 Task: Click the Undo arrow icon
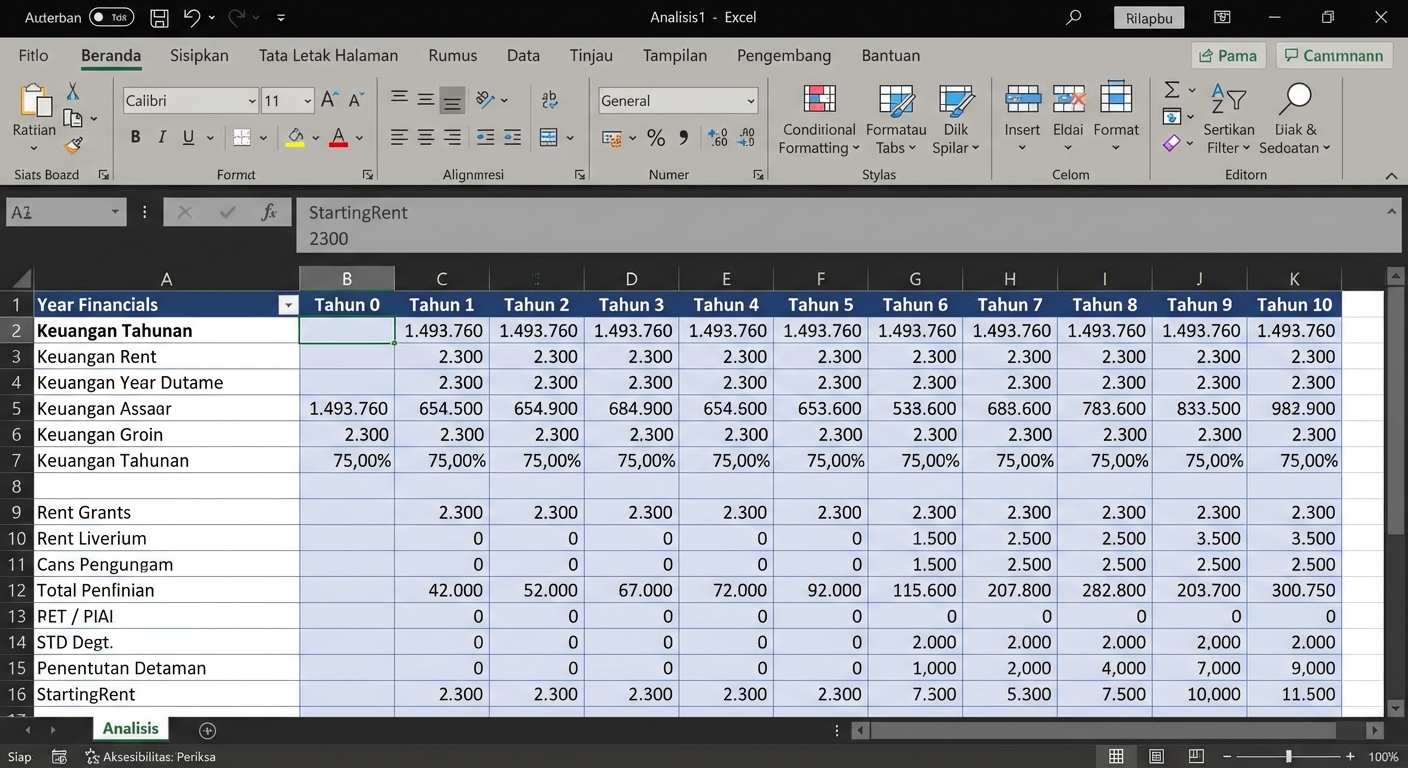click(x=192, y=18)
